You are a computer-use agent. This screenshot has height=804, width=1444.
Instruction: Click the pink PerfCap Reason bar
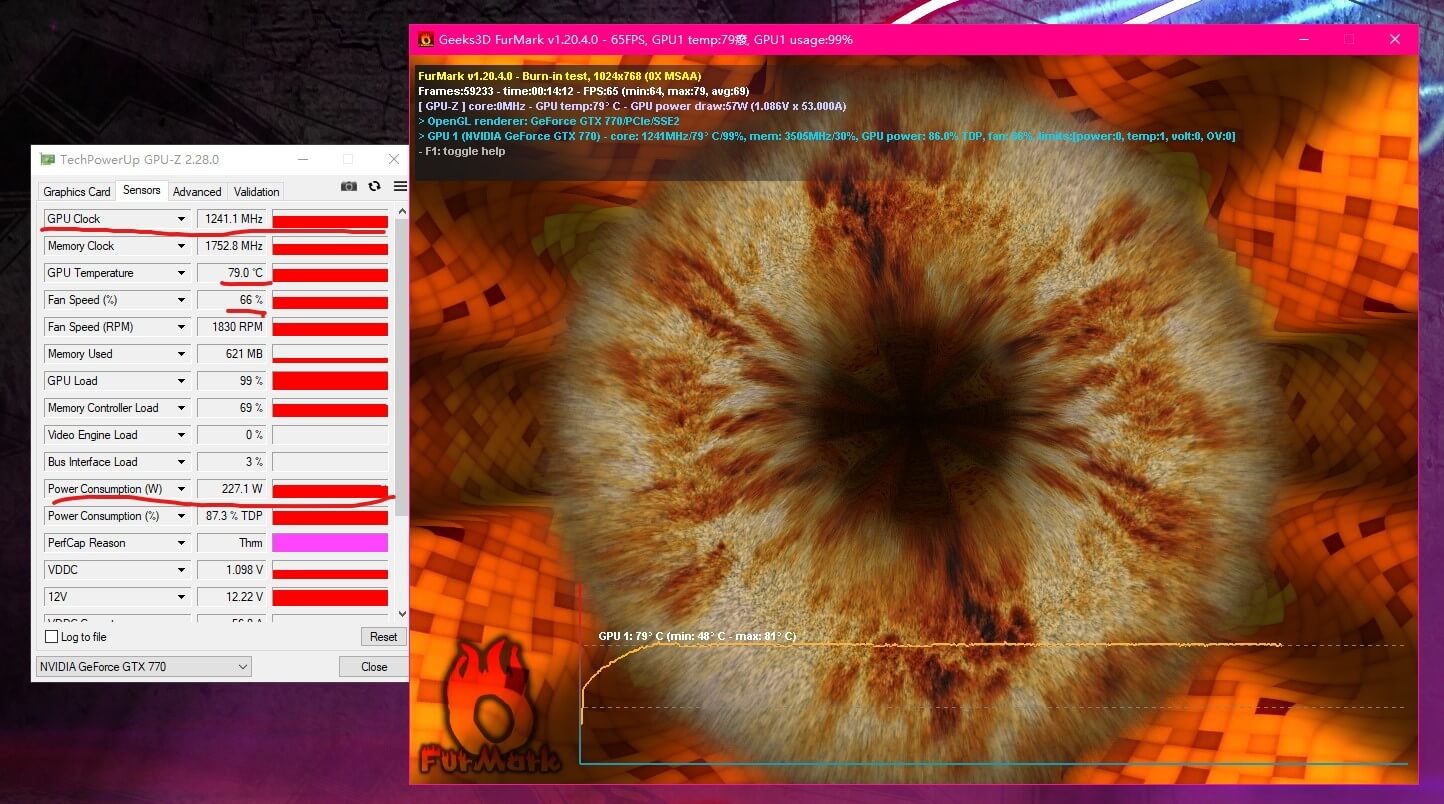click(330, 543)
